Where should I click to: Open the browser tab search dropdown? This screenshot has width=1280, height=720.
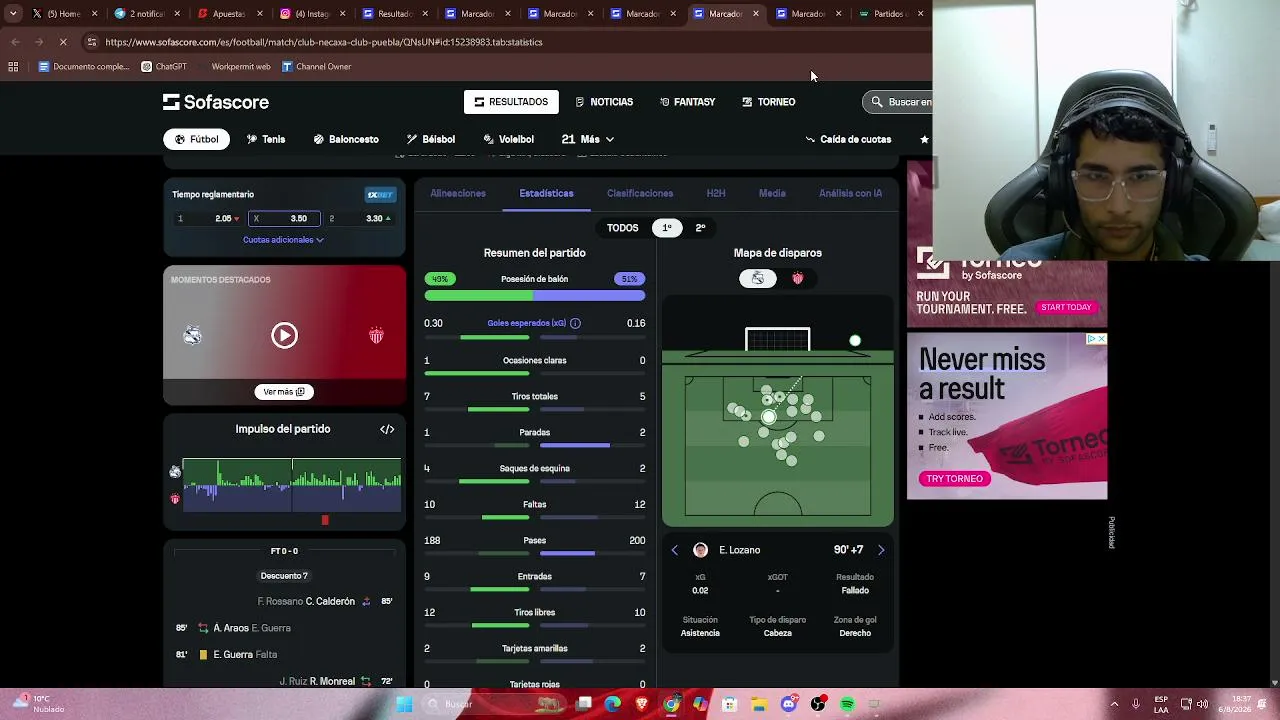coord(13,14)
